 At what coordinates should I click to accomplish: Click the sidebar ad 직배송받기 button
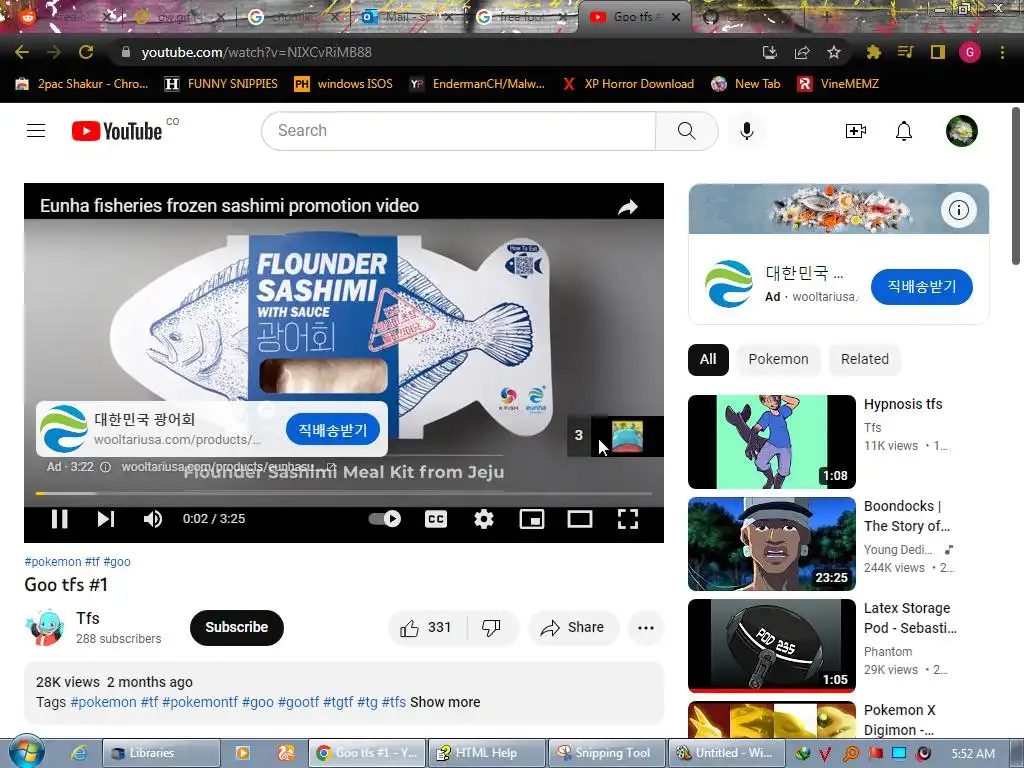click(x=921, y=286)
